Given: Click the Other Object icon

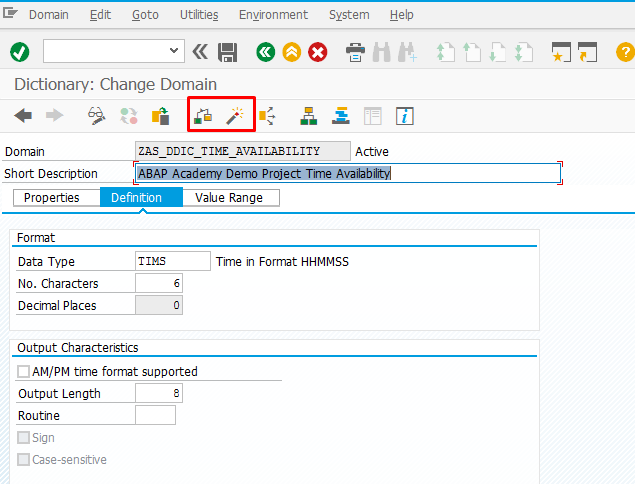Looking at the screenshot, I should pyautogui.click(x=160, y=116).
